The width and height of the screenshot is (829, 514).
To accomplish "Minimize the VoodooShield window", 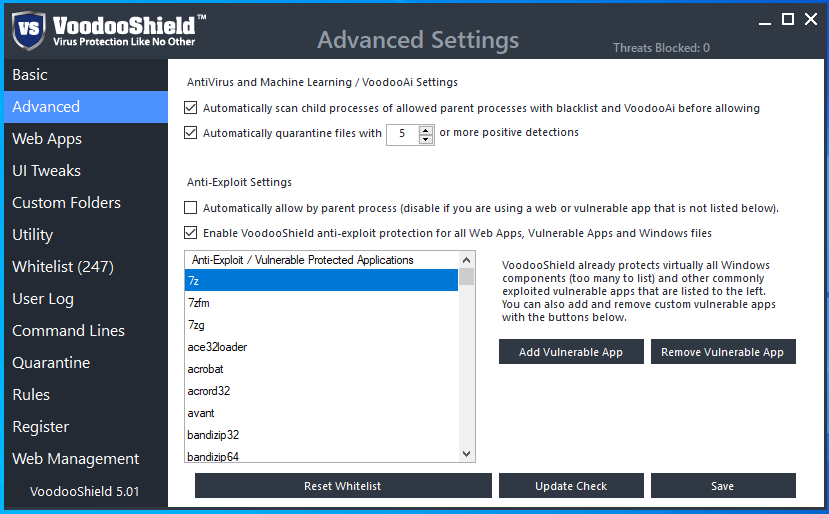I will pyautogui.click(x=766, y=19).
